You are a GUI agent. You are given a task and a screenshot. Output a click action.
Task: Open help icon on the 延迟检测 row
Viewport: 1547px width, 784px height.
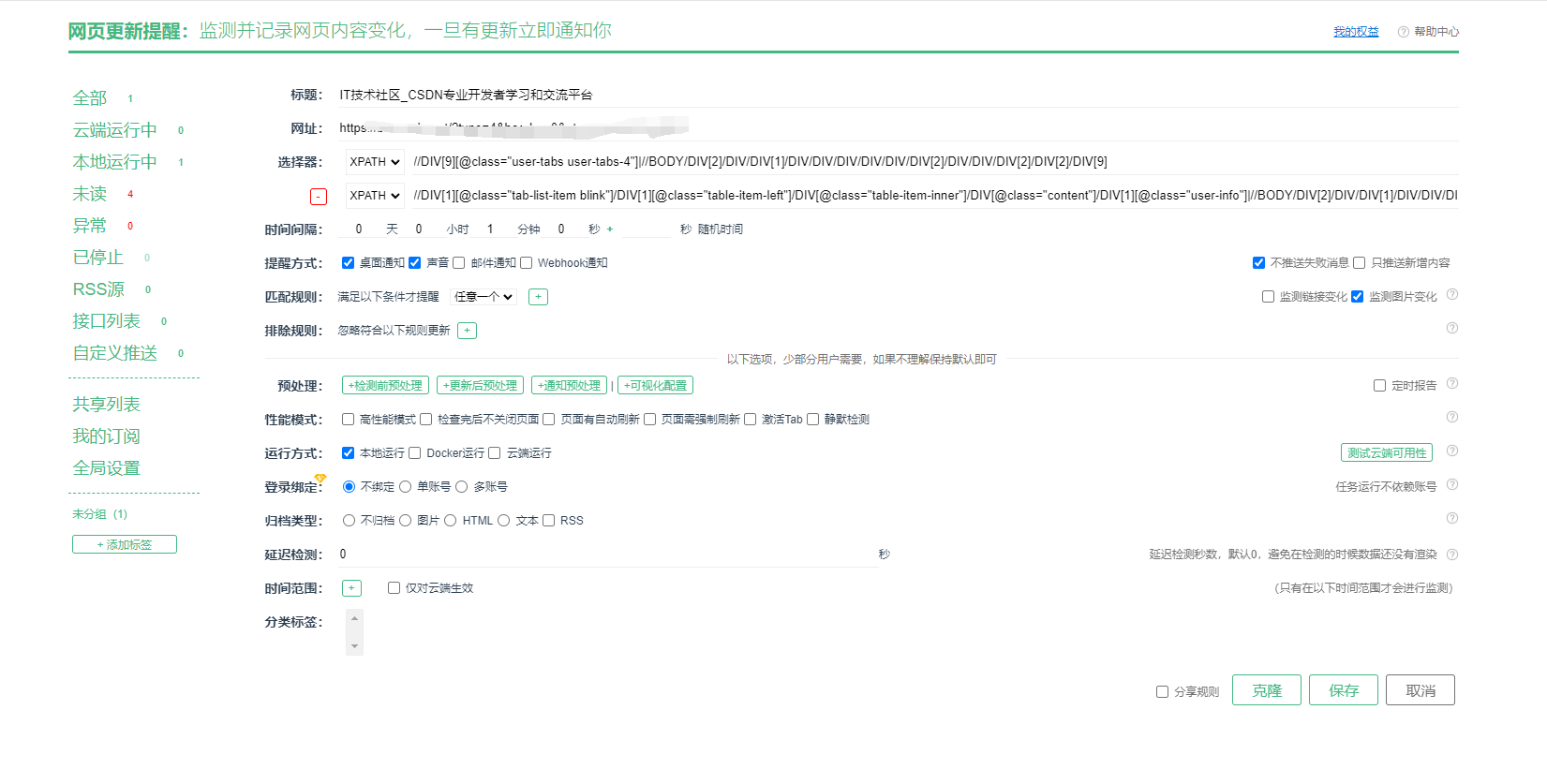point(1452,555)
